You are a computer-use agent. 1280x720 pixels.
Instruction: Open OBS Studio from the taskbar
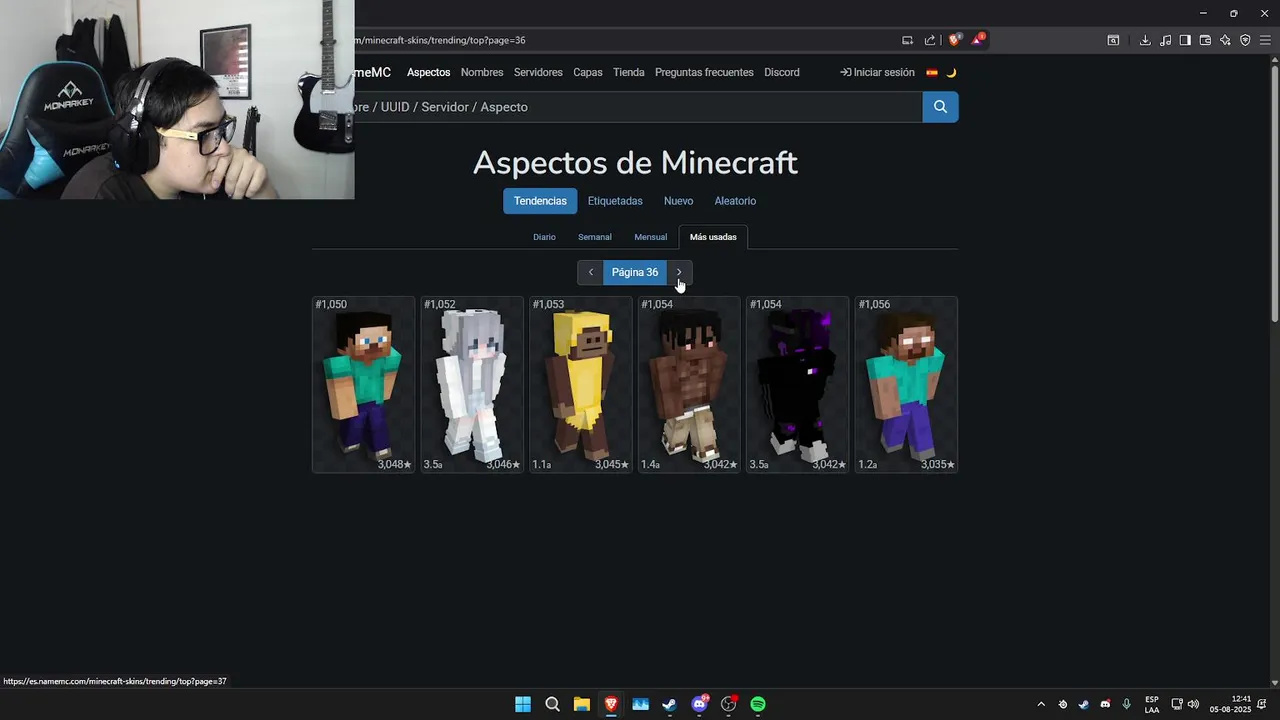pos(729,704)
